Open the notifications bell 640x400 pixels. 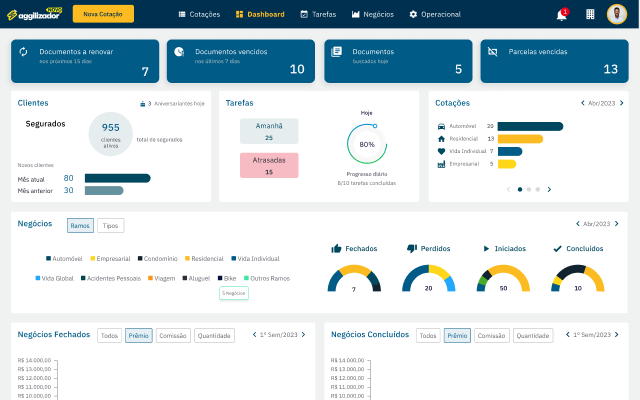[561, 15]
